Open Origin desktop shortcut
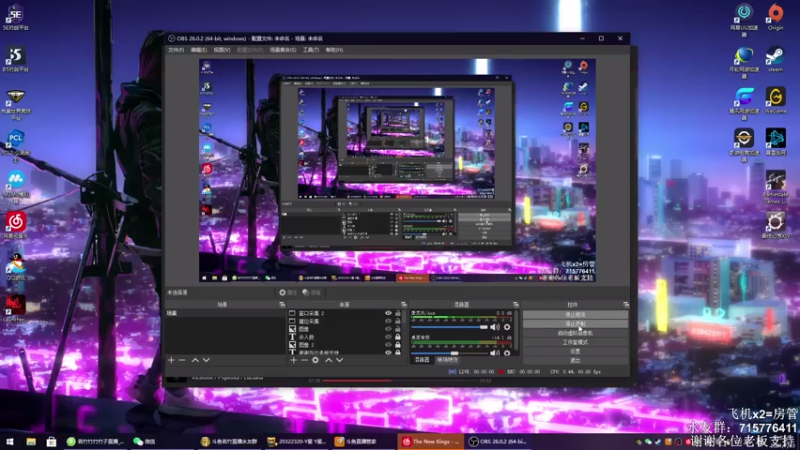The height and width of the screenshot is (450, 800). coord(775,17)
